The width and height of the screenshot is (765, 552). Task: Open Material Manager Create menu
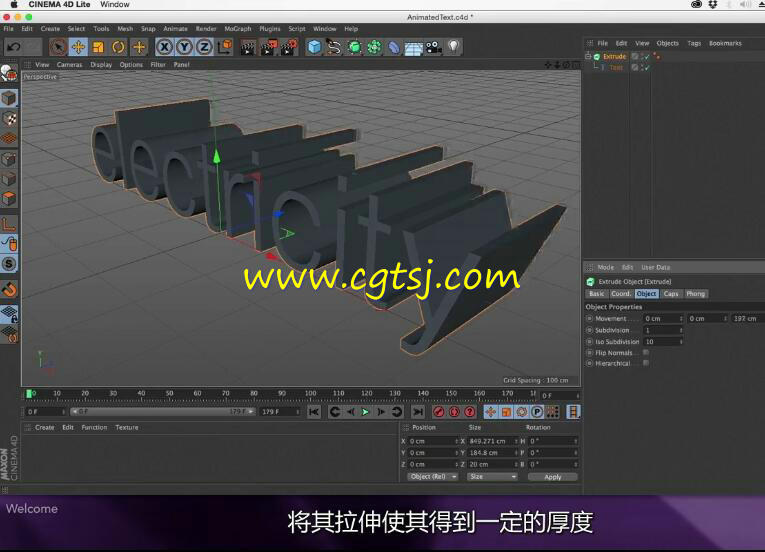coord(44,428)
